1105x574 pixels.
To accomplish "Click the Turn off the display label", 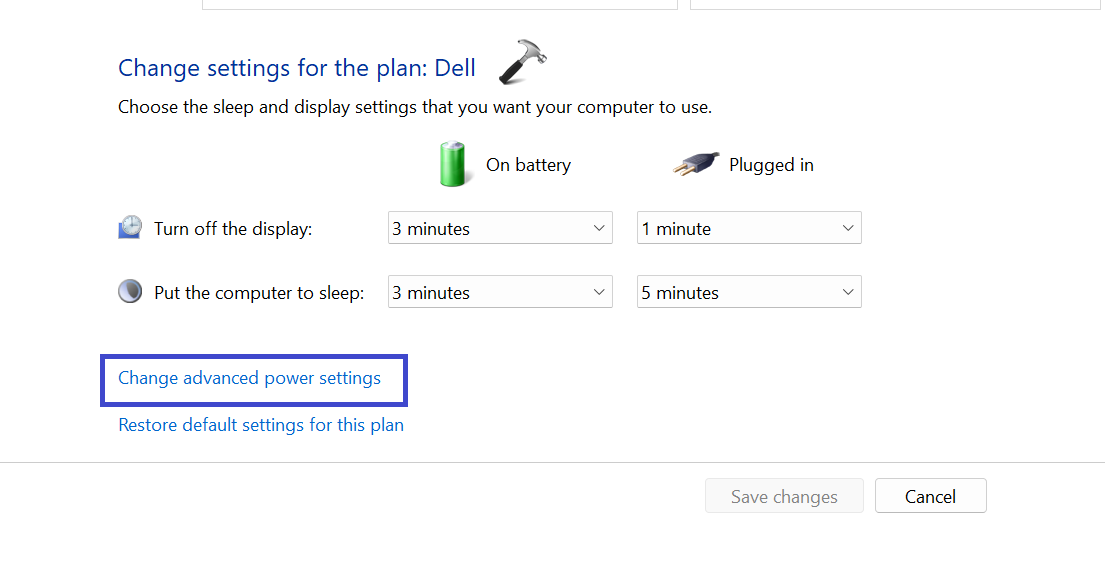I will pyautogui.click(x=233, y=229).
